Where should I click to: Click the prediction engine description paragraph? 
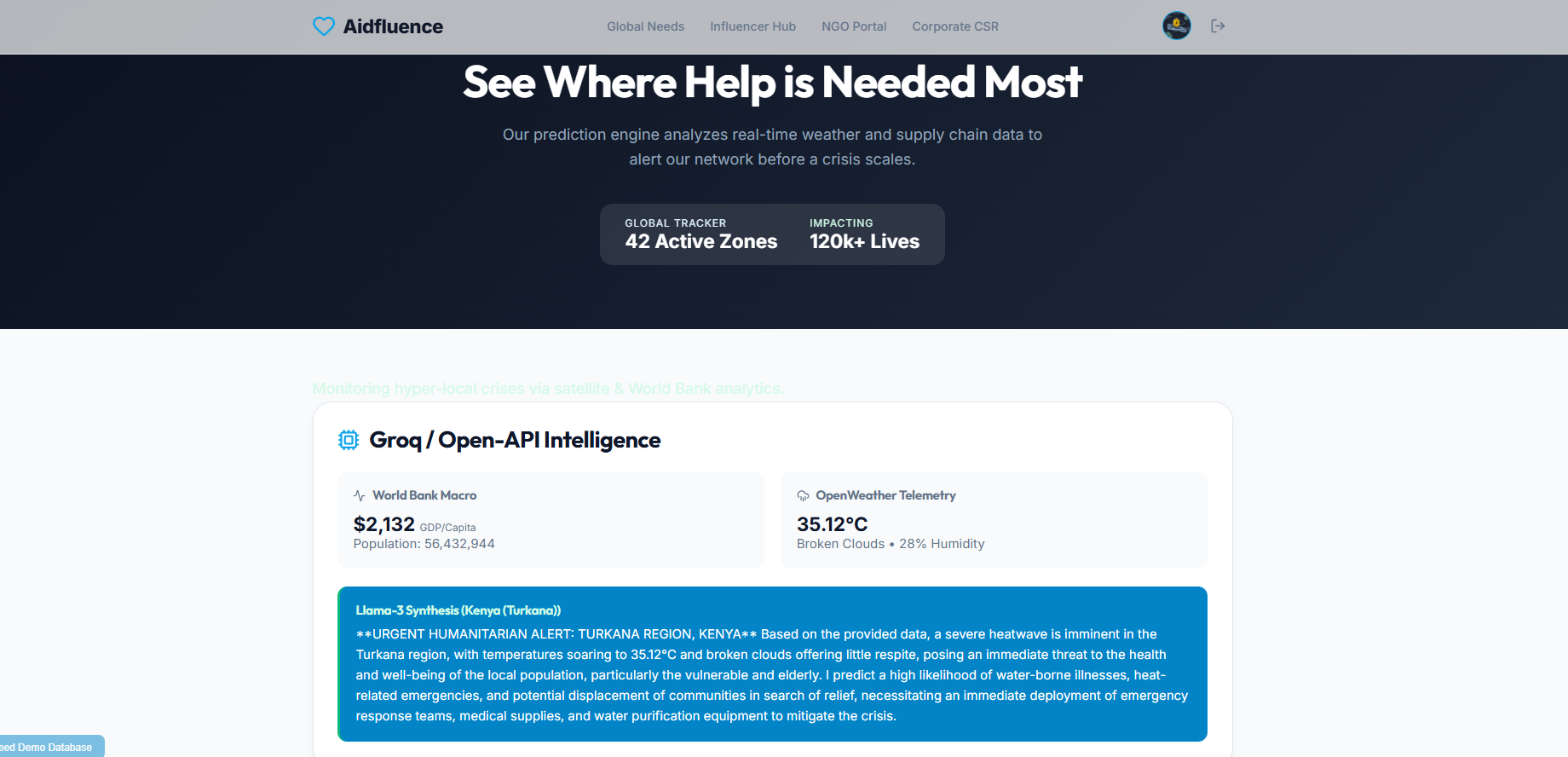point(772,147)
